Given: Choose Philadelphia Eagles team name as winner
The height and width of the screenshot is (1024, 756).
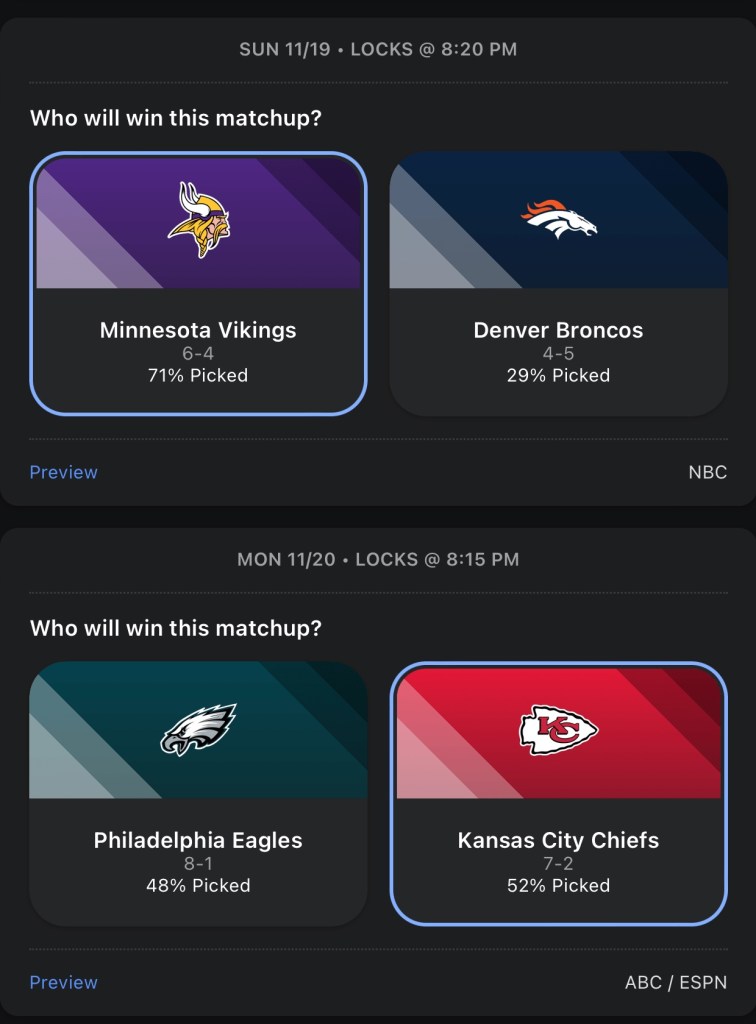Looking at the screenshot, I should [198, 840].
